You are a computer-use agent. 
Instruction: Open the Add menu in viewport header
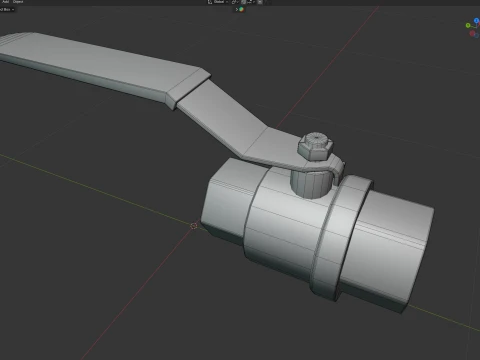[6, 2]
